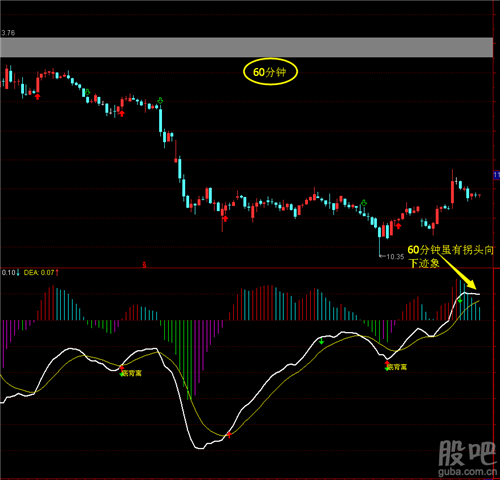Click the right 底背离 divergence label
The height and width of the screenshot is (480, 500).
click(397, 367)
